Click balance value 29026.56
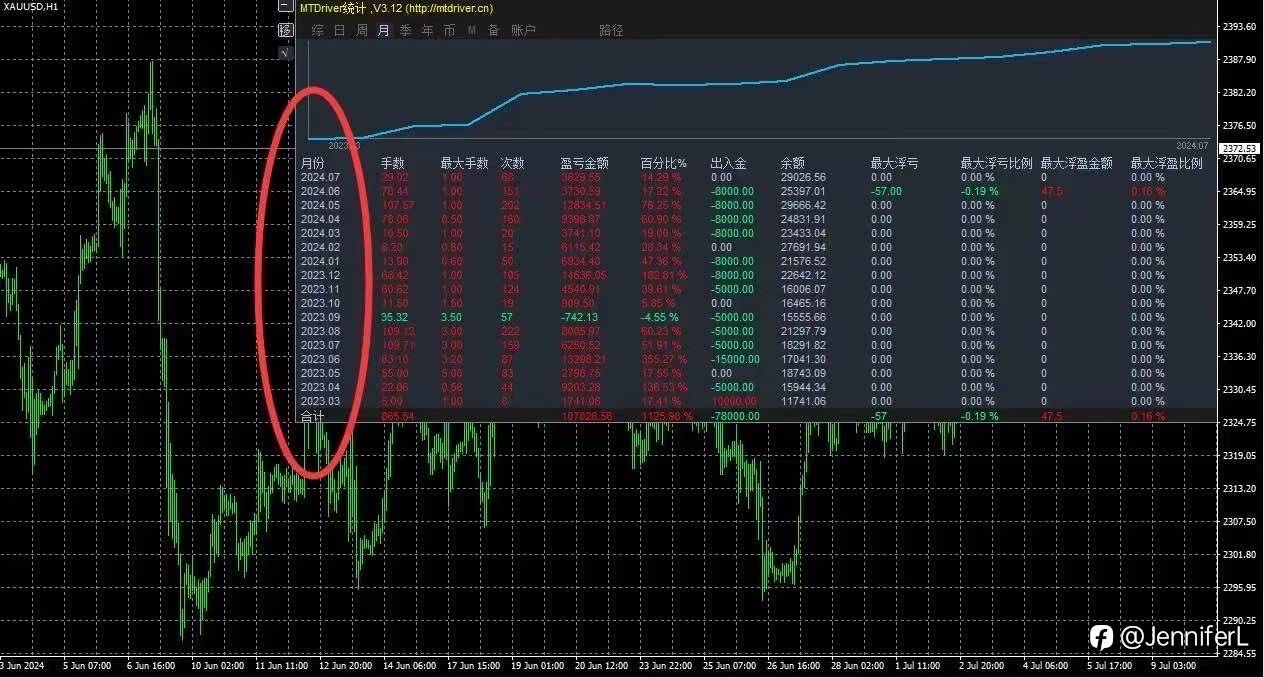This screenshot has height=678, width=1264. [x=803, y=176]
